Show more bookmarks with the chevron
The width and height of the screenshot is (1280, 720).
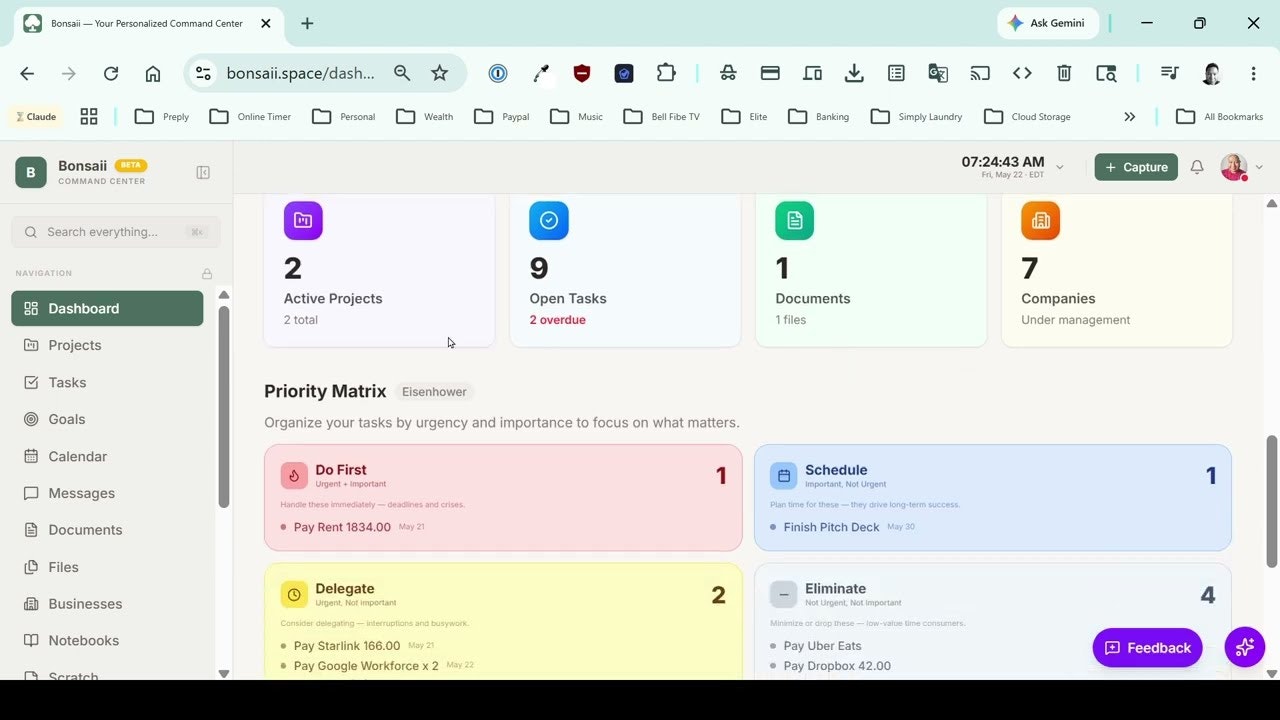(1129, 116)
